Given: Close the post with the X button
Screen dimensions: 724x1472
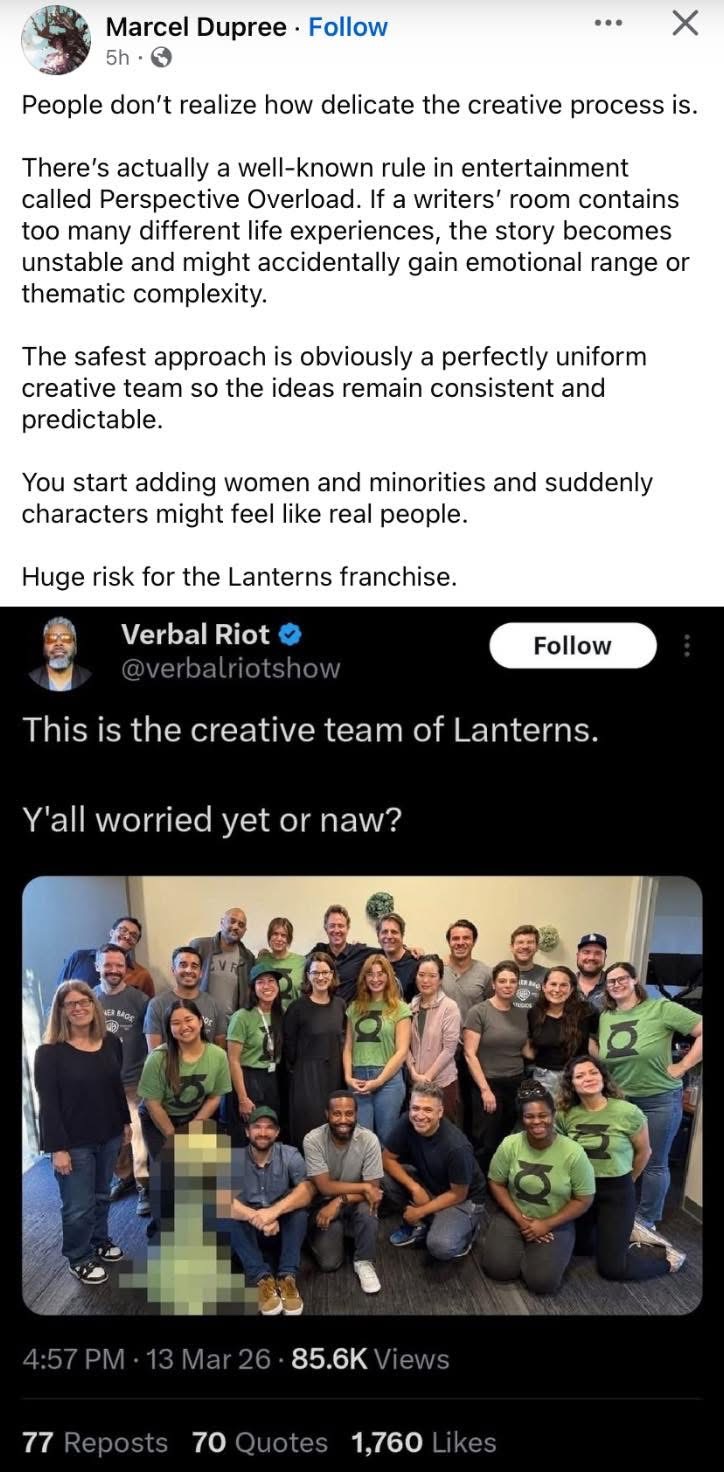Looking at the screenshot, I should pos(685,24).
